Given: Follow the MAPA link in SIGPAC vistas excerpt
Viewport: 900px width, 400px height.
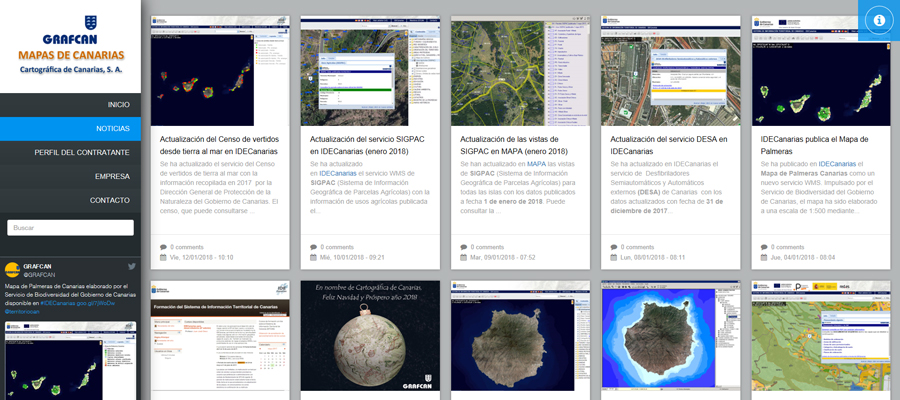Looking at the screenshot, I should coord(537,164).
